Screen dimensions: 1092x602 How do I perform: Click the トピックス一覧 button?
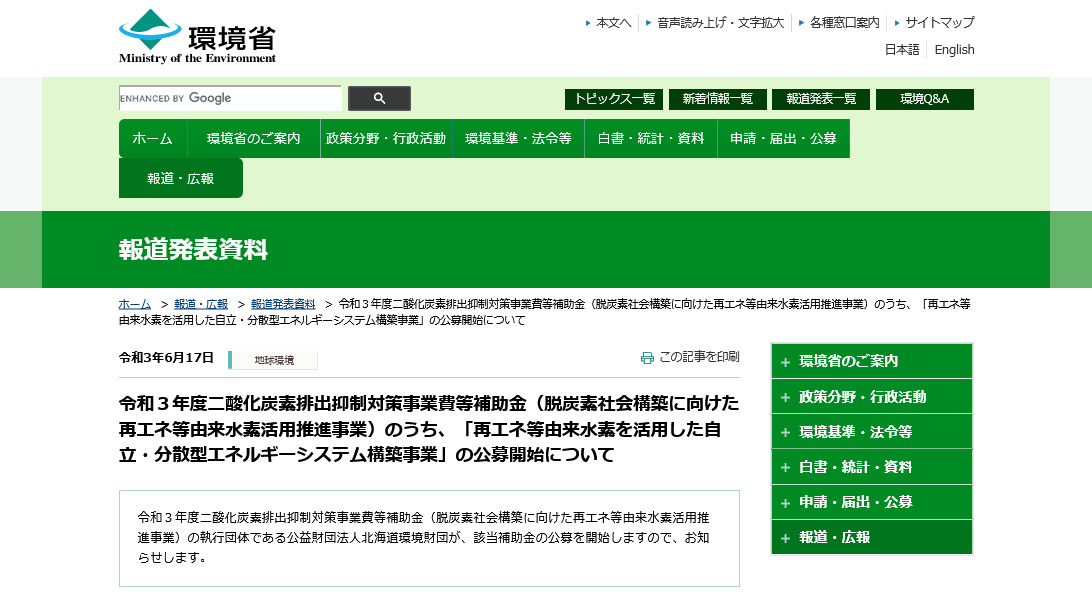(615, 99)
